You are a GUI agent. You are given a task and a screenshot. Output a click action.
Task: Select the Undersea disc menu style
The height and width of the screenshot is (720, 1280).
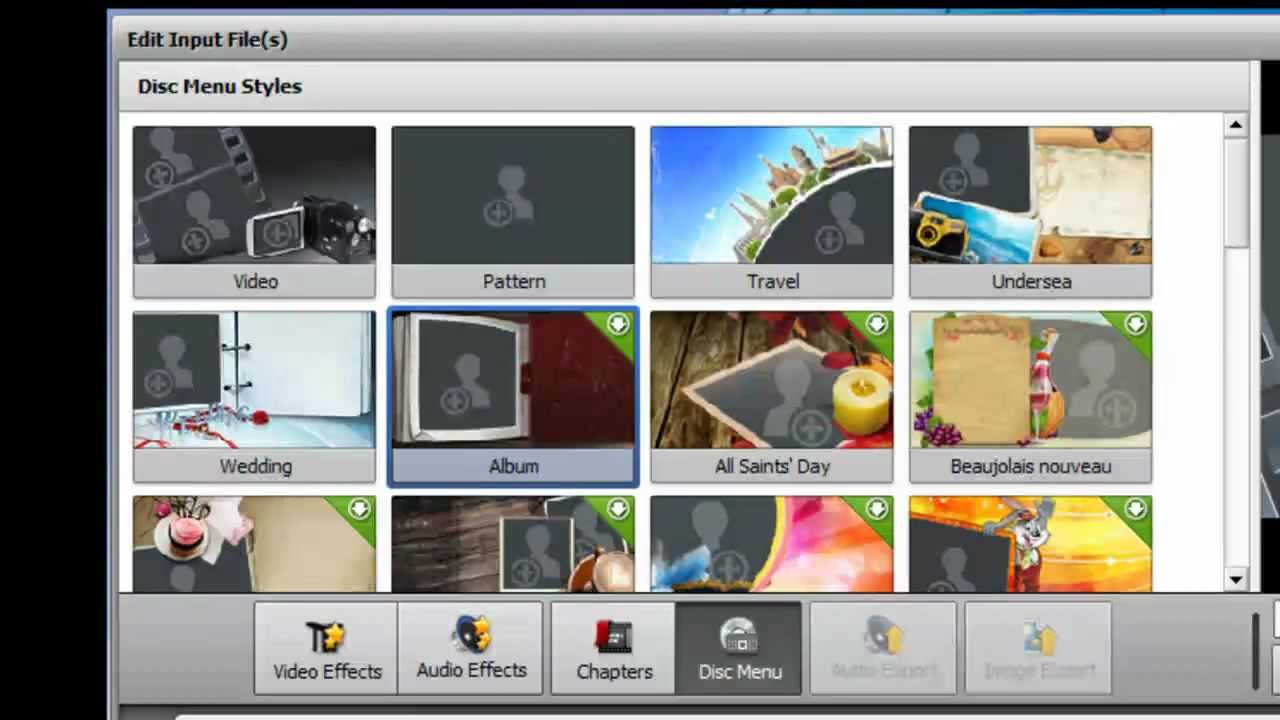(x=1031, y=212)
